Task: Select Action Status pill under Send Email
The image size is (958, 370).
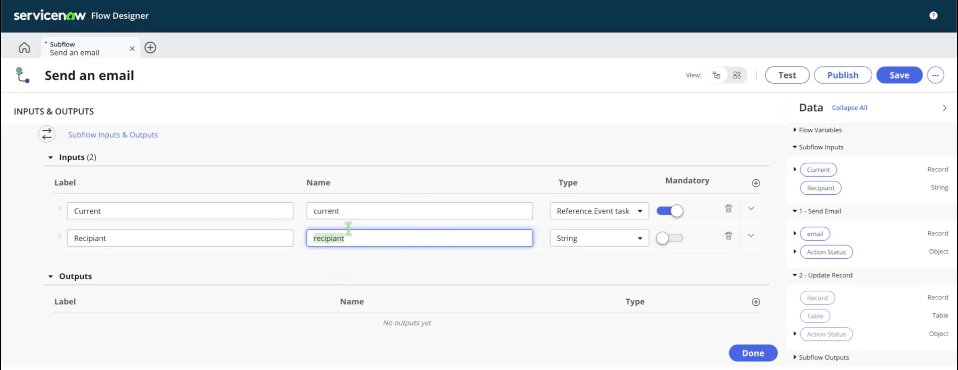Action: [826, 252]
